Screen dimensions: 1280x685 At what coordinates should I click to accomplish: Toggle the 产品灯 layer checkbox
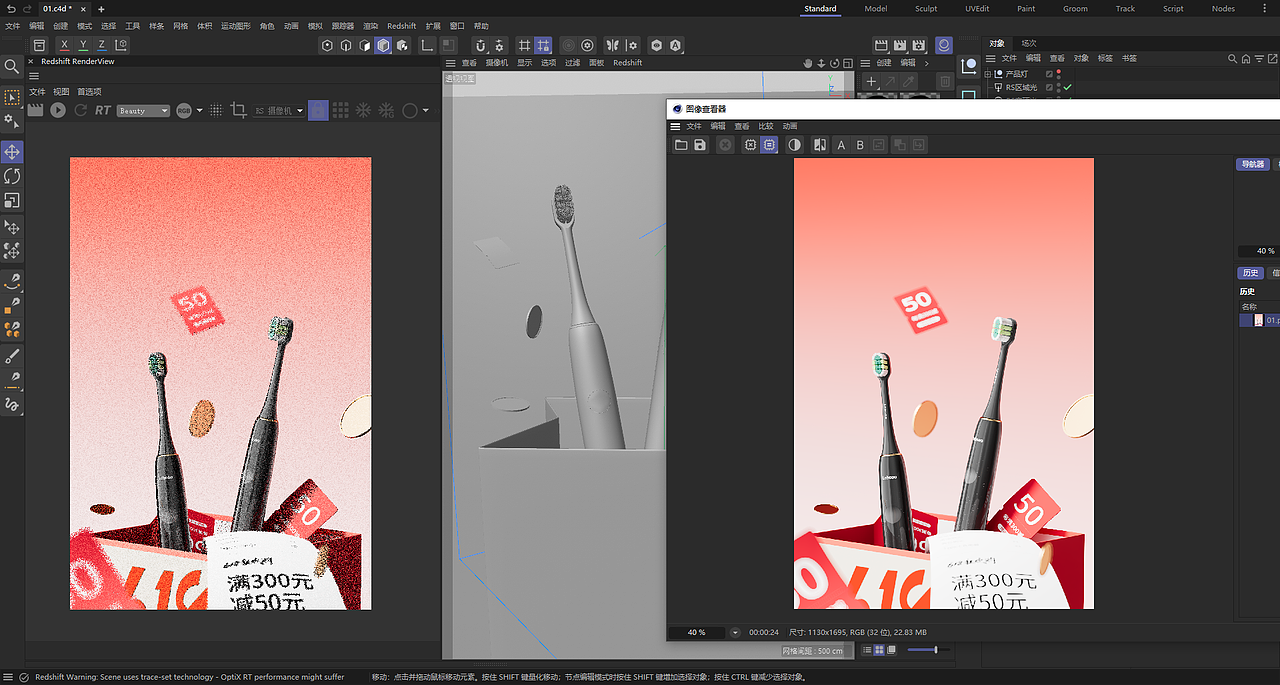coord(1049,74)
